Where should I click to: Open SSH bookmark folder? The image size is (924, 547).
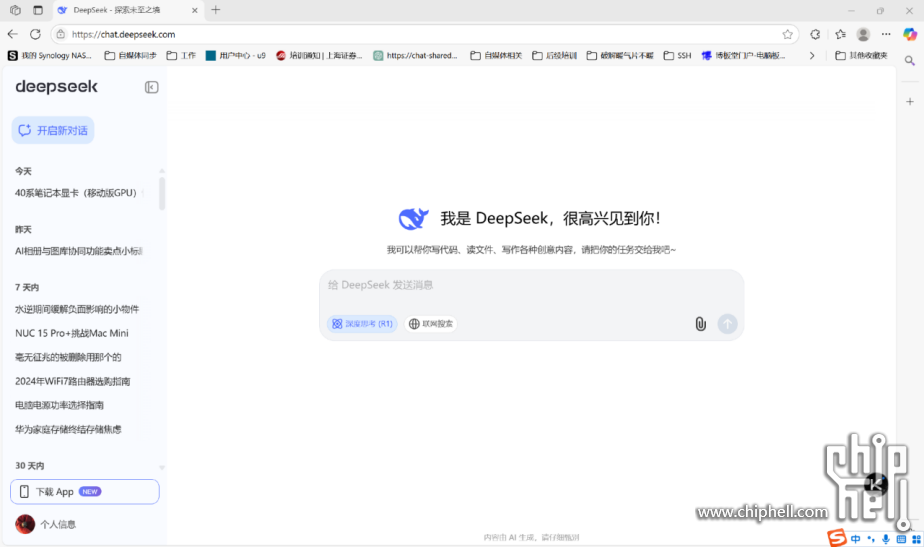677,55
